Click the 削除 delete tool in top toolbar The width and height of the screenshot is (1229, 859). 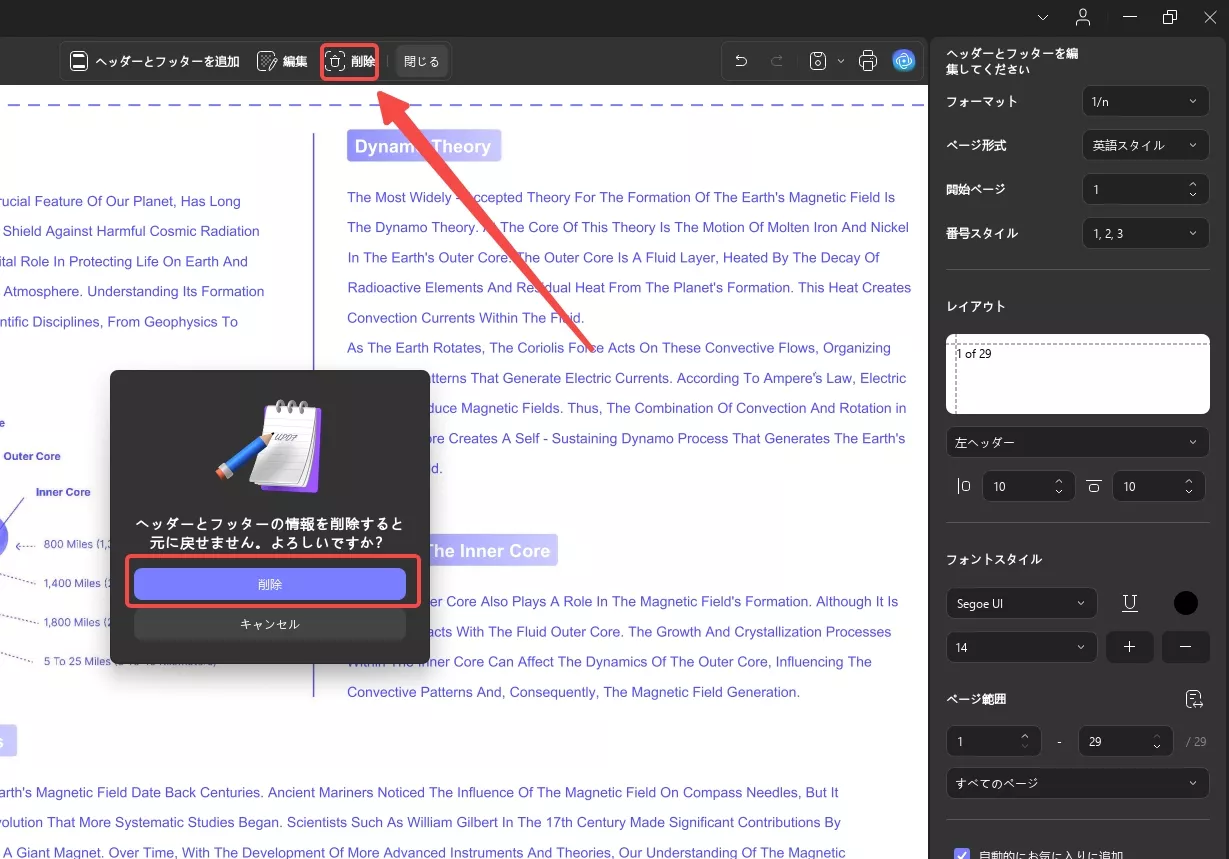350,62
